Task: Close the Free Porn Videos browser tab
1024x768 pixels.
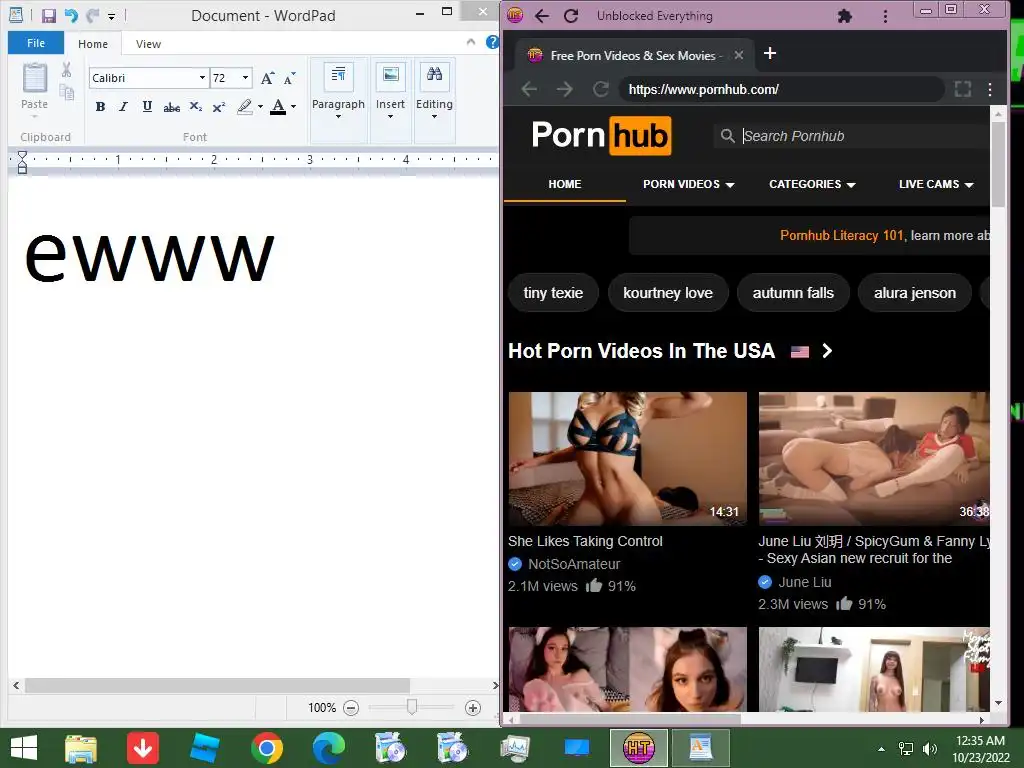Action: [739, 55]
